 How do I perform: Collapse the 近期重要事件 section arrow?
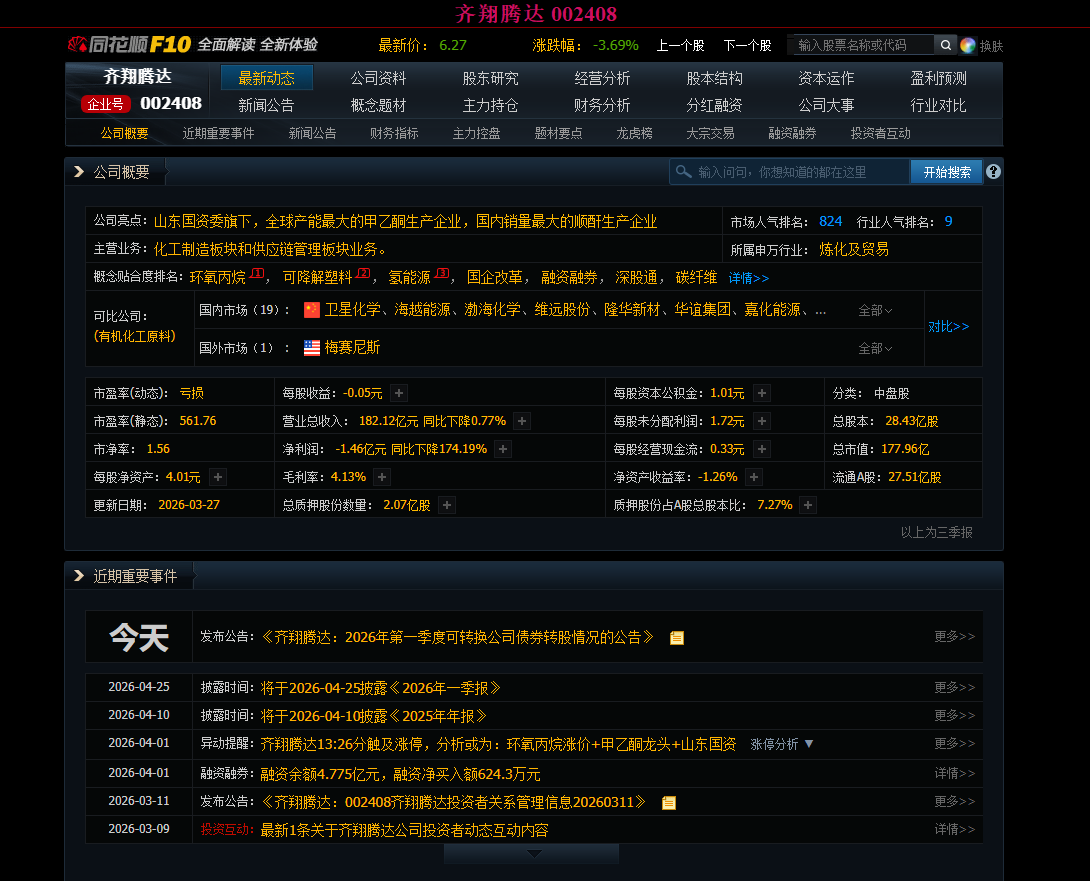point(79,576)
